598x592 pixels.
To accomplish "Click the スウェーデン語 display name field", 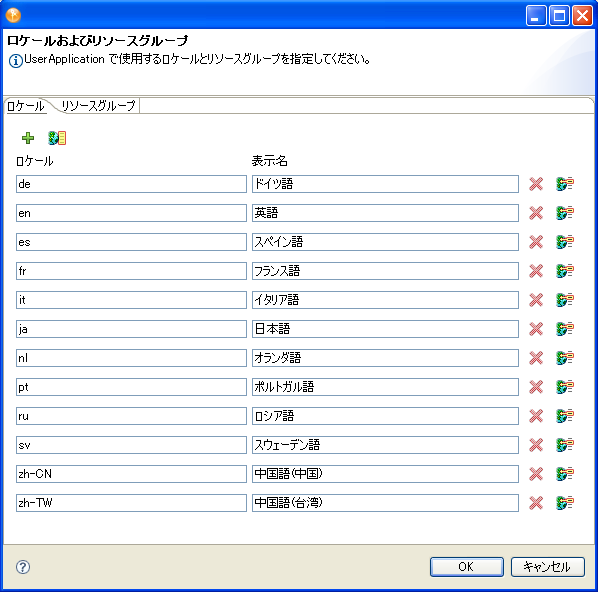I will pyautogui.click(x=385, y=445).
